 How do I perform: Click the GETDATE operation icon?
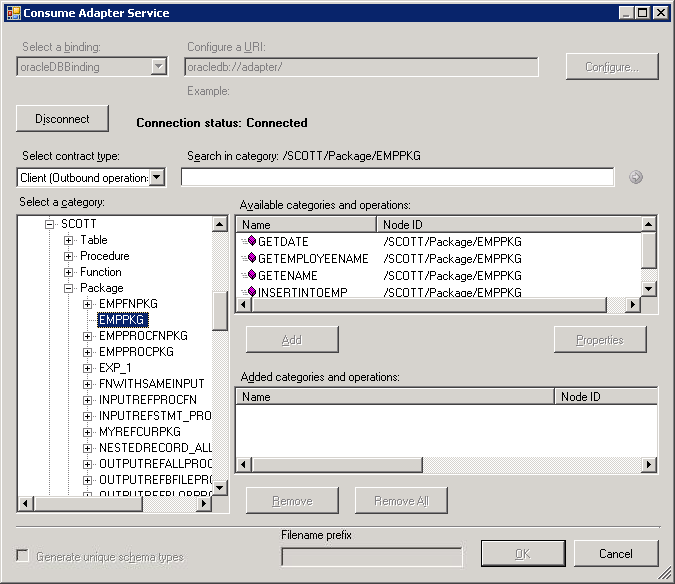click(x=249, y=241)
